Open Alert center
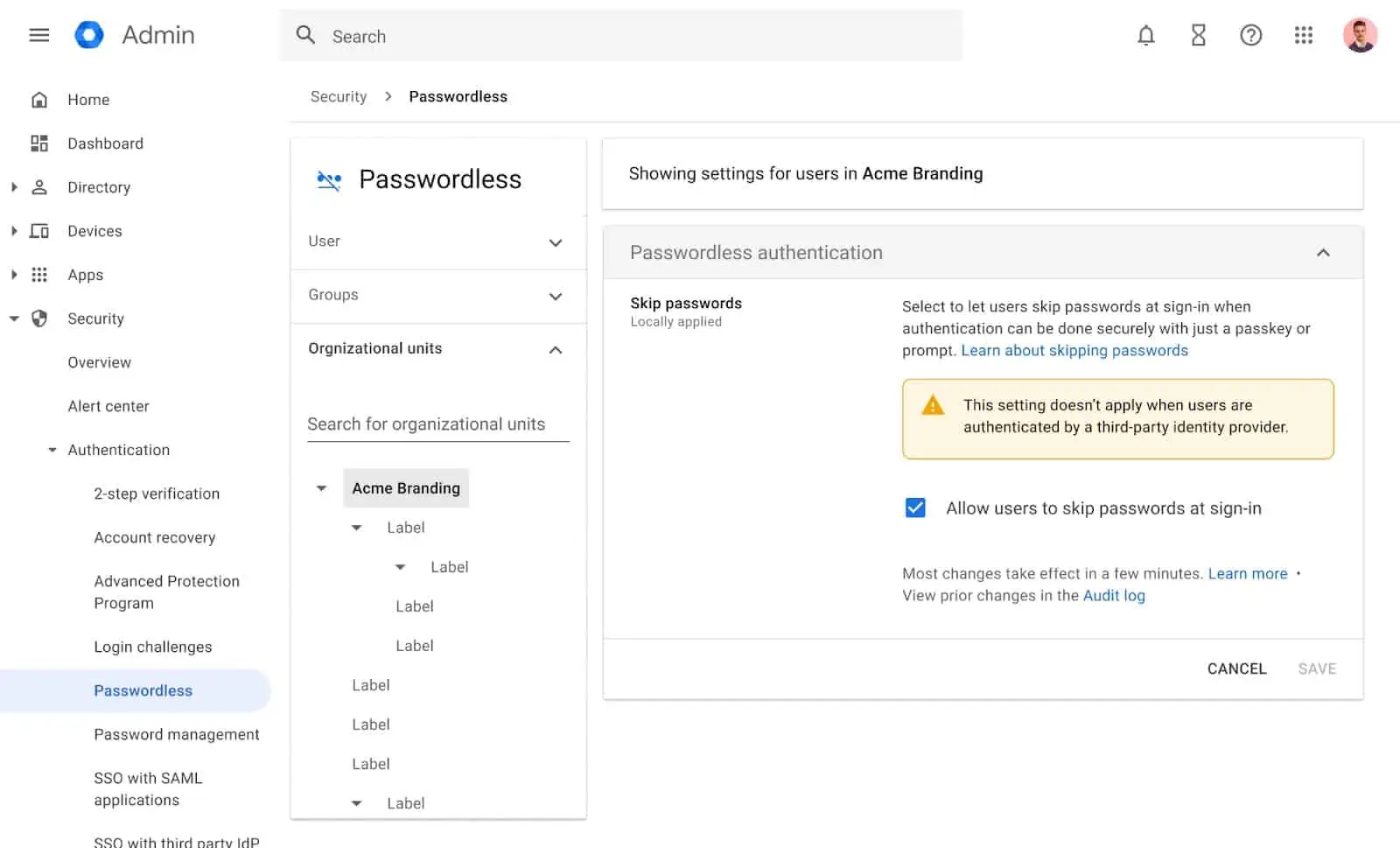1400x848 pixels. (108, 406)
